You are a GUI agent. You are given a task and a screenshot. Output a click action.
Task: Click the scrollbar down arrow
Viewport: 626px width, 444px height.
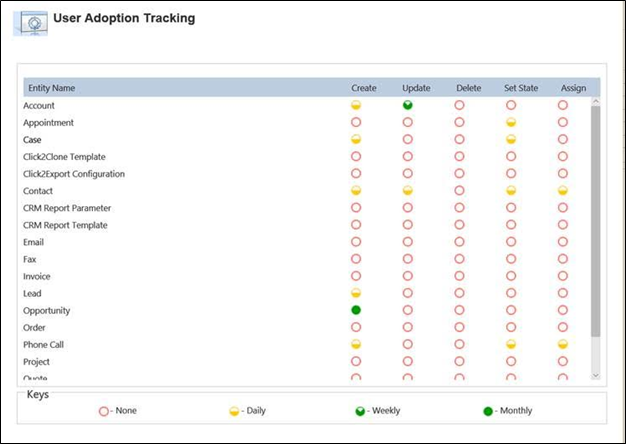(596, 375)
